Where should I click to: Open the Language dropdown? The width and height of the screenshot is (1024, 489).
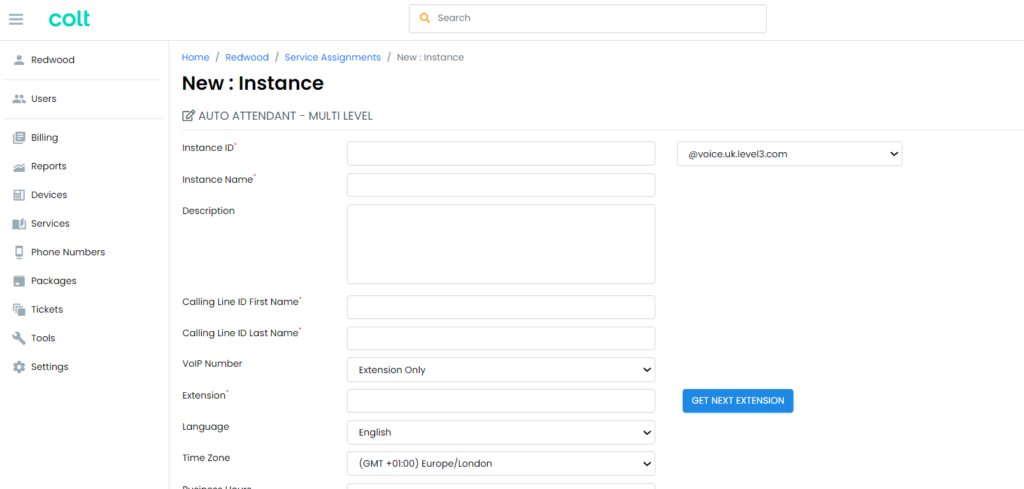[501, 432]
